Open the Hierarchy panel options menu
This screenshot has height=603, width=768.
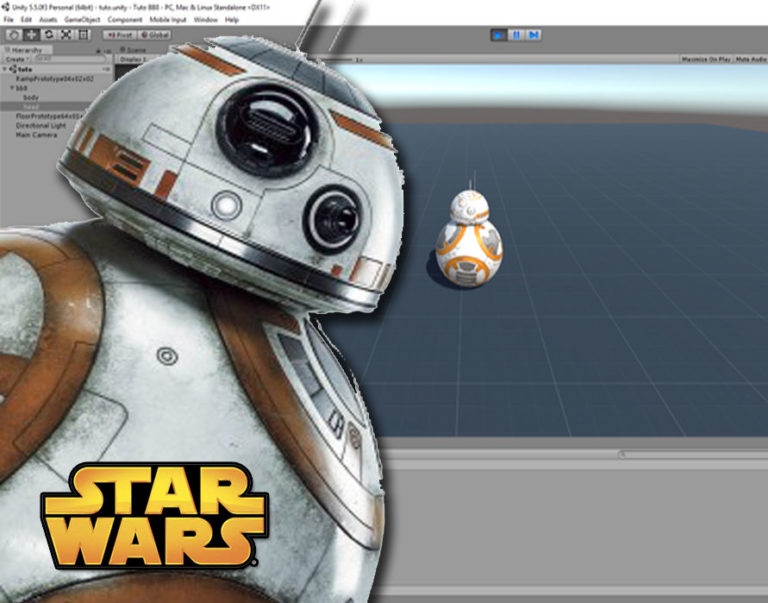[x=107, y=50]
